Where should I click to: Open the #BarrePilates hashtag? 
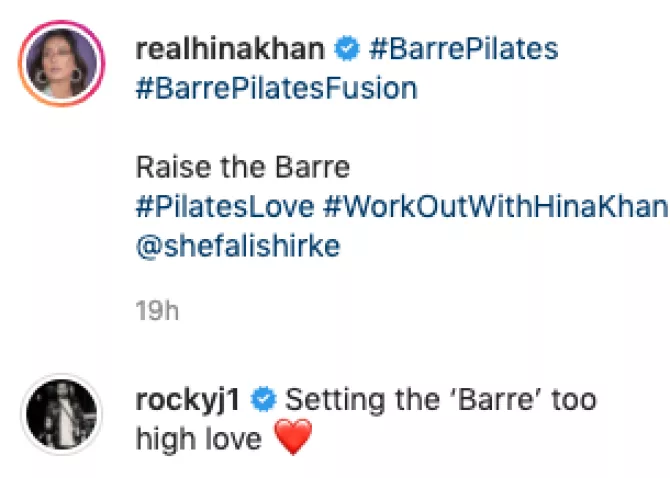click(463, 49)
